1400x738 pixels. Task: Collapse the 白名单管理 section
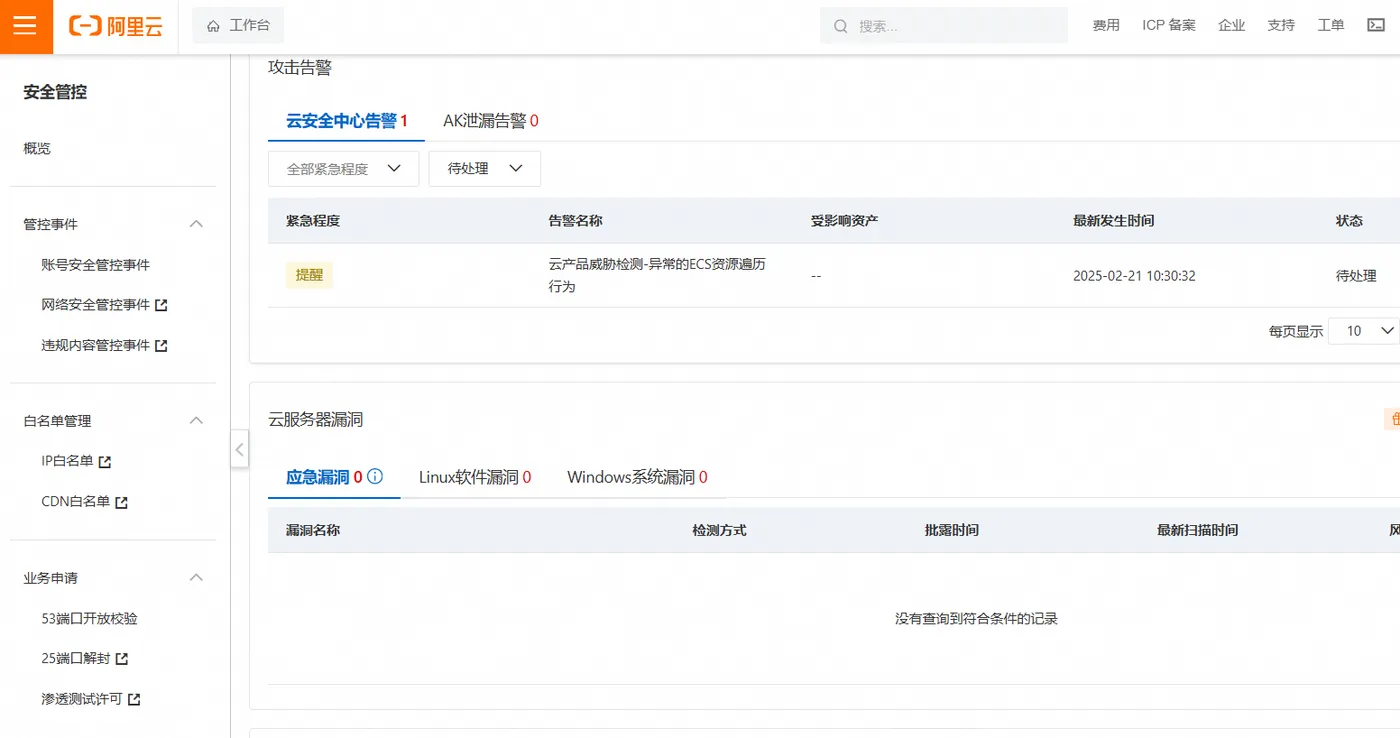(197, 421)
